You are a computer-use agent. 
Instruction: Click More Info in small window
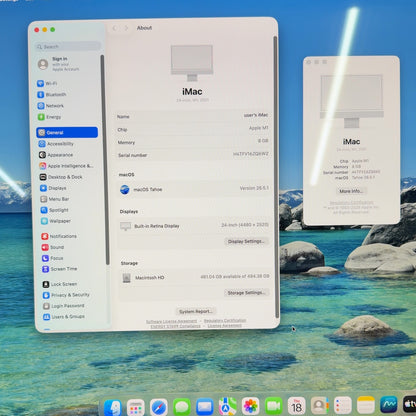(351, 191)
